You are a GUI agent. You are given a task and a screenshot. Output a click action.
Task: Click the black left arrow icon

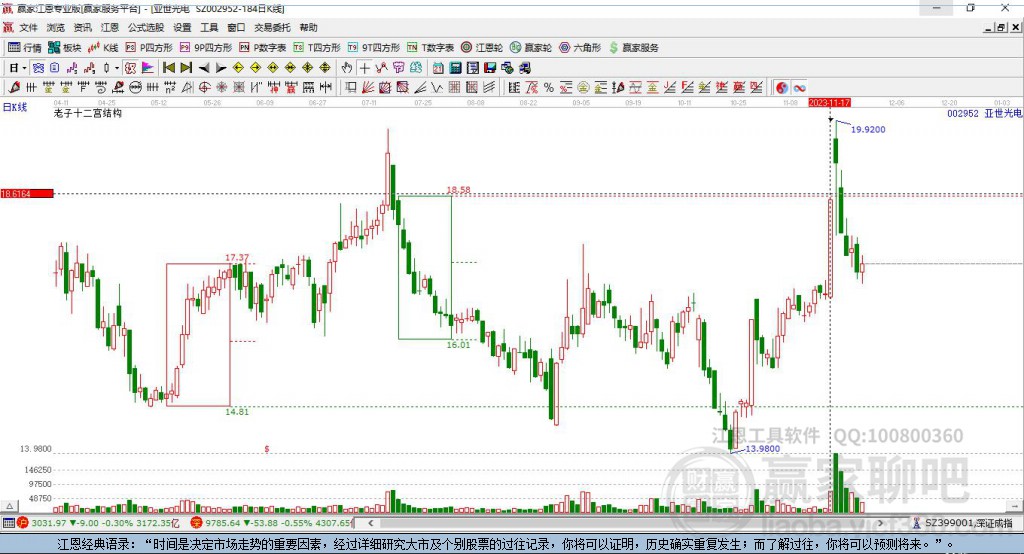204,68
